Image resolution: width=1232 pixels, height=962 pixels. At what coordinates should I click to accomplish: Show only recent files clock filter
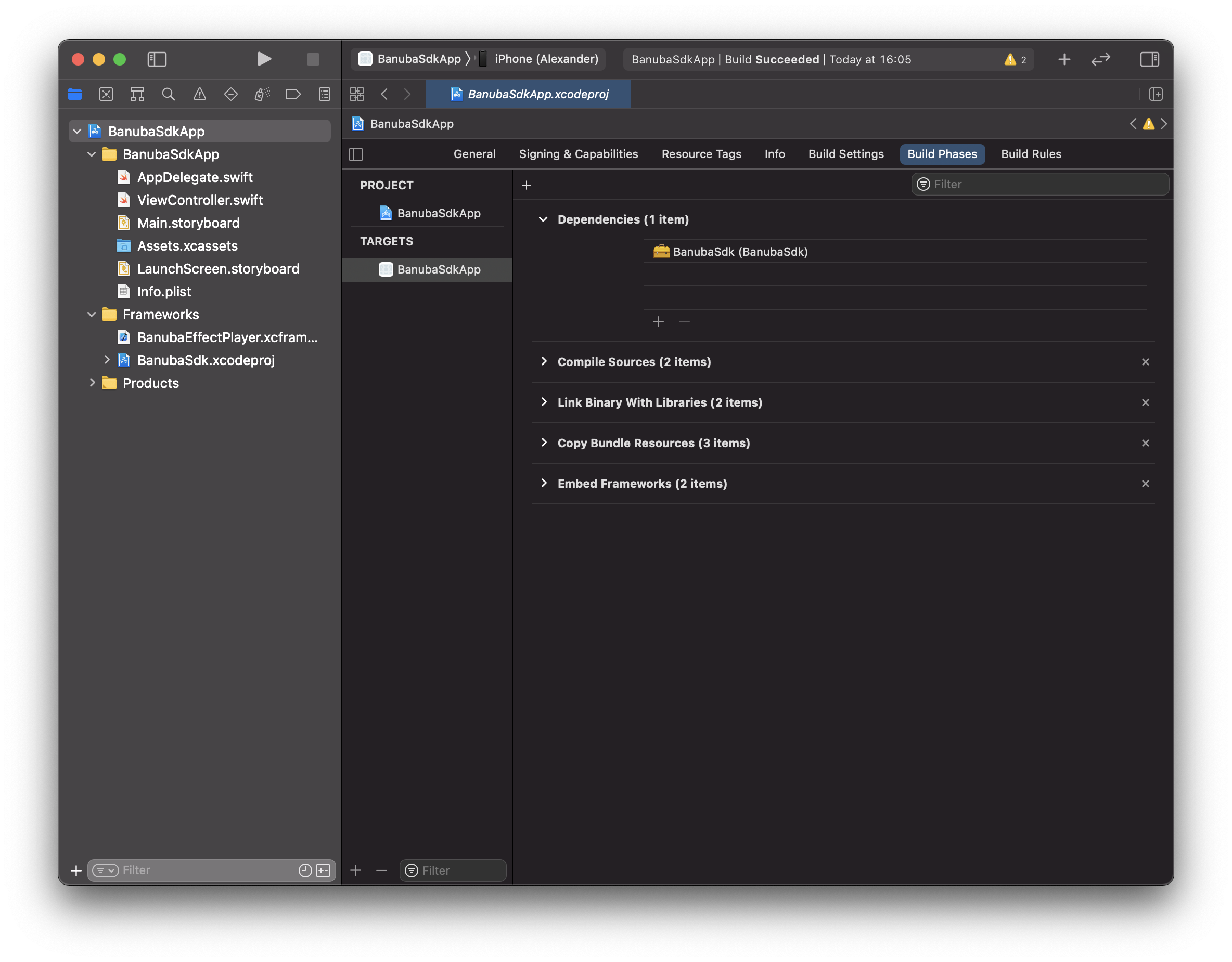coord(305,870)
